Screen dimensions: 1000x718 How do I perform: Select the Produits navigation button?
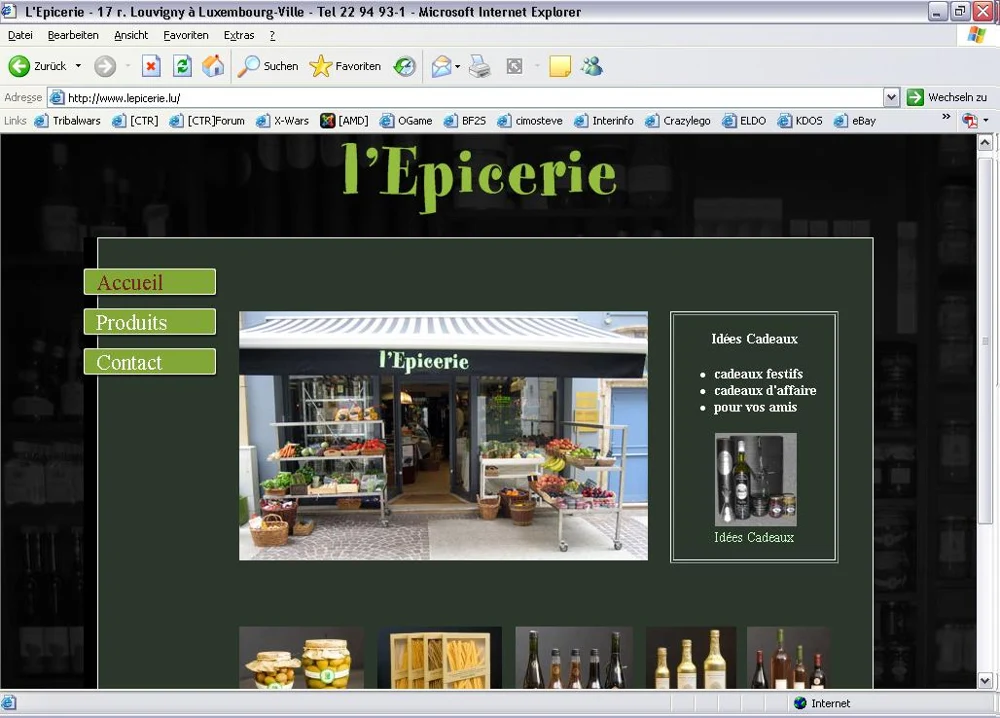(x=150, y=321)
